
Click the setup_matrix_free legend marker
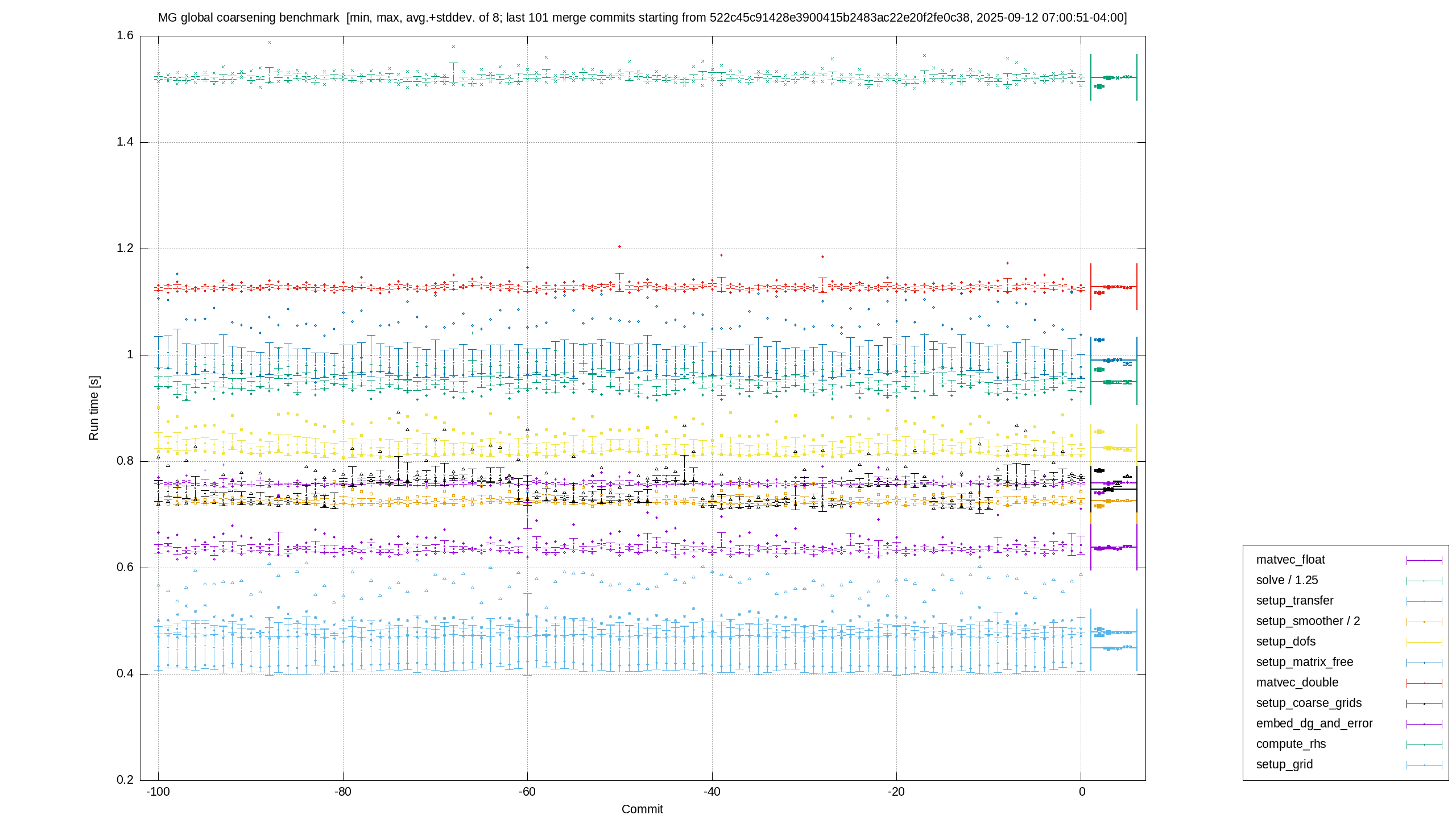[x=1424, y=663]
